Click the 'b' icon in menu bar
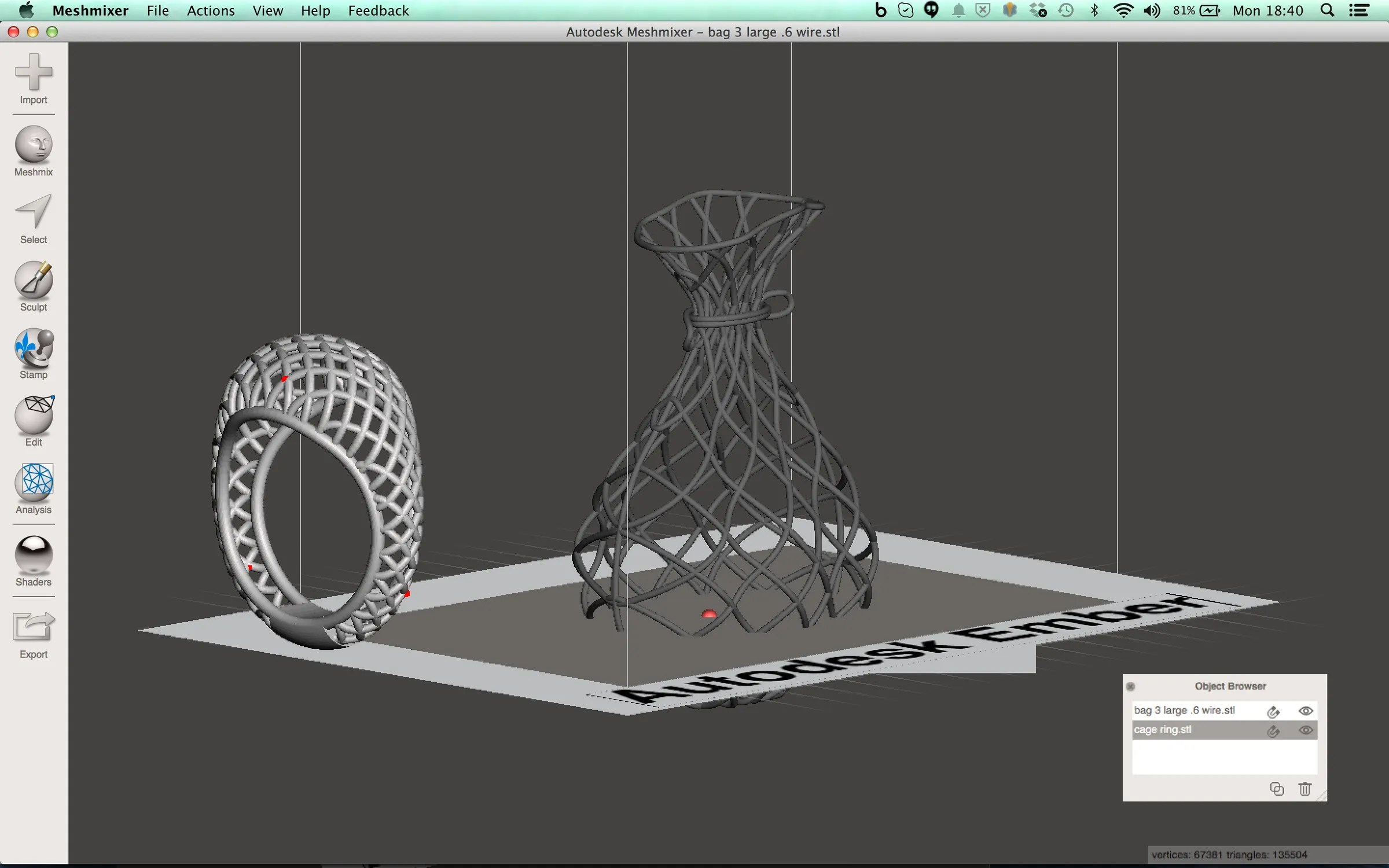1389x868 pixels. [880, 10]
